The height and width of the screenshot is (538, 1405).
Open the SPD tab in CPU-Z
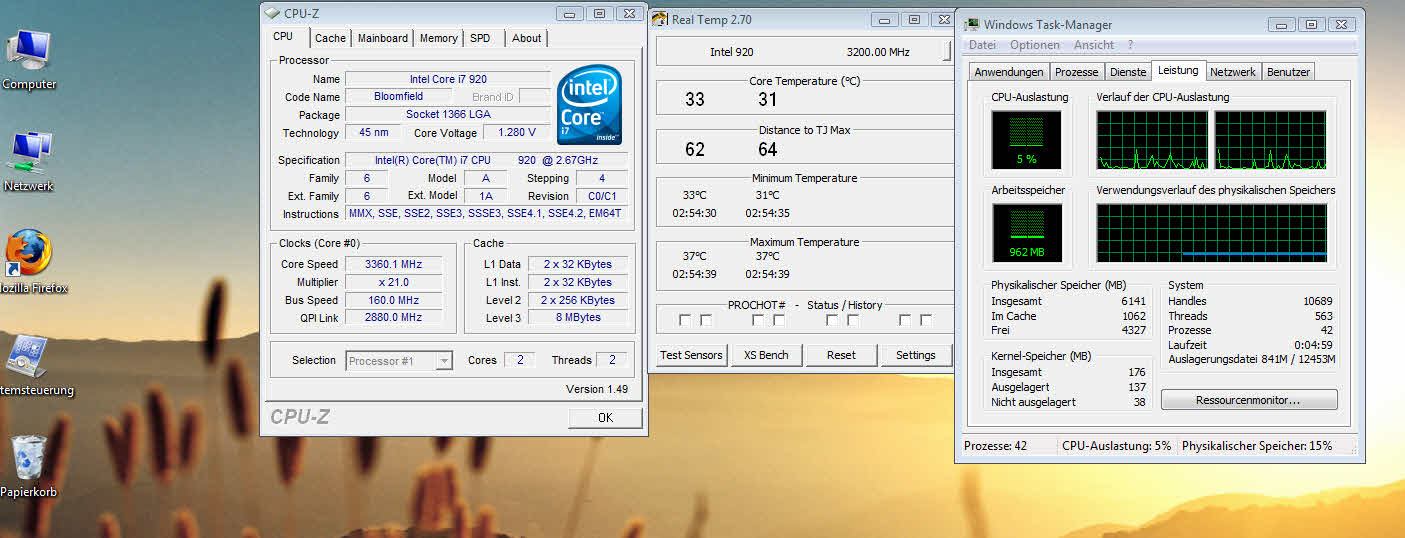tap(480, 38)
